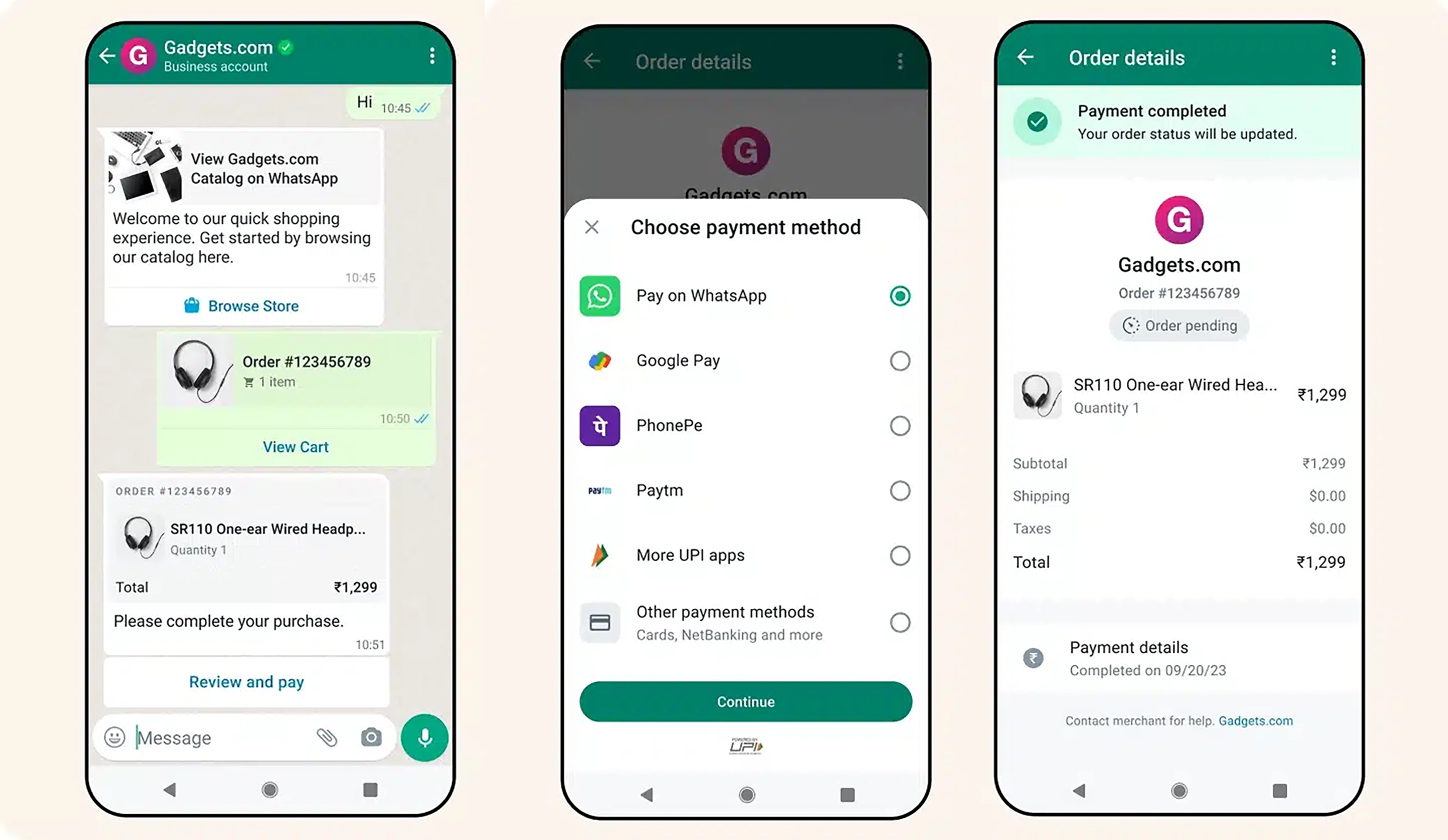This screenshot has height=840, width=1448.
Task: Click the Other payment methods card icon
Action: [600, 620]
